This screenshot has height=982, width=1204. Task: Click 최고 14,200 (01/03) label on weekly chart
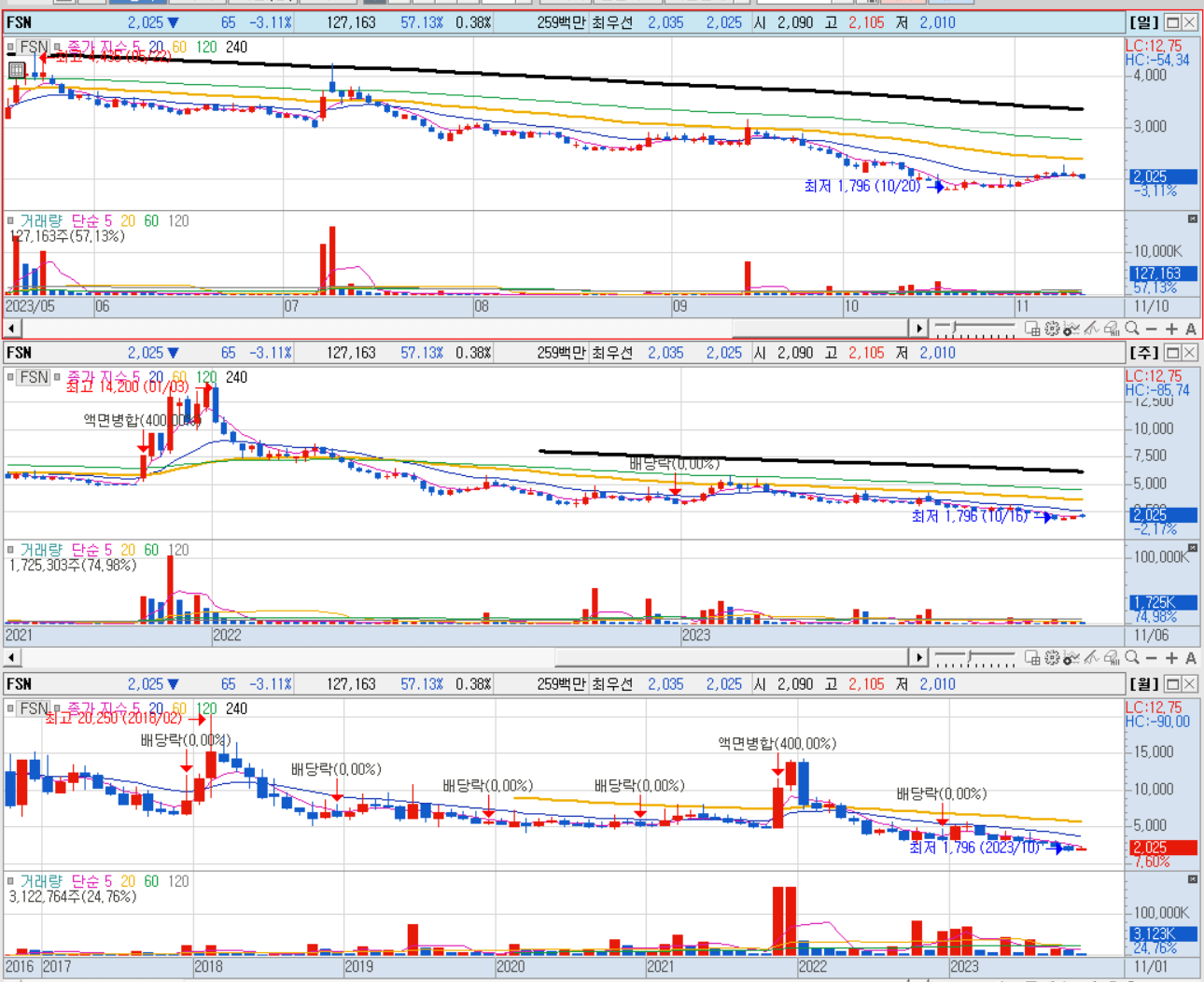coord(127,386)
